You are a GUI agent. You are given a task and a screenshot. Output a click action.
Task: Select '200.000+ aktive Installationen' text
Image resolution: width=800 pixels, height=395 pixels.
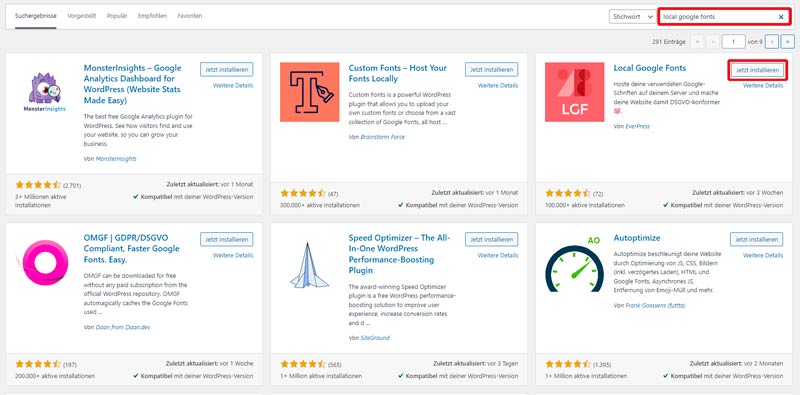55,376
